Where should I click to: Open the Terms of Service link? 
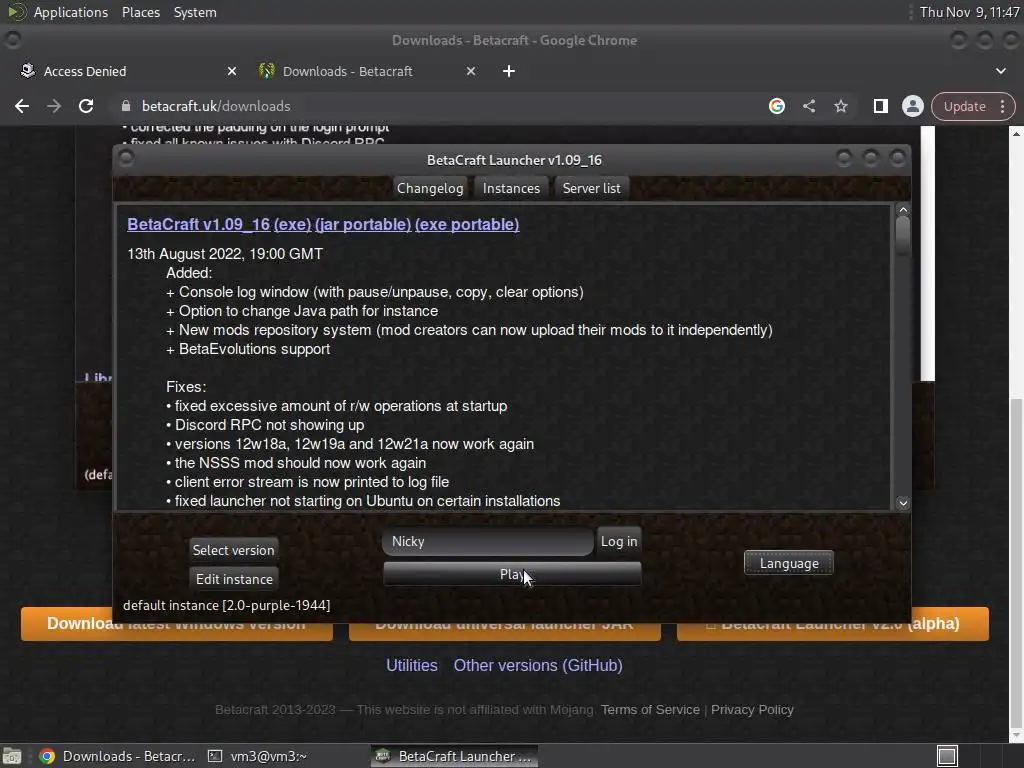click(650, 710)
